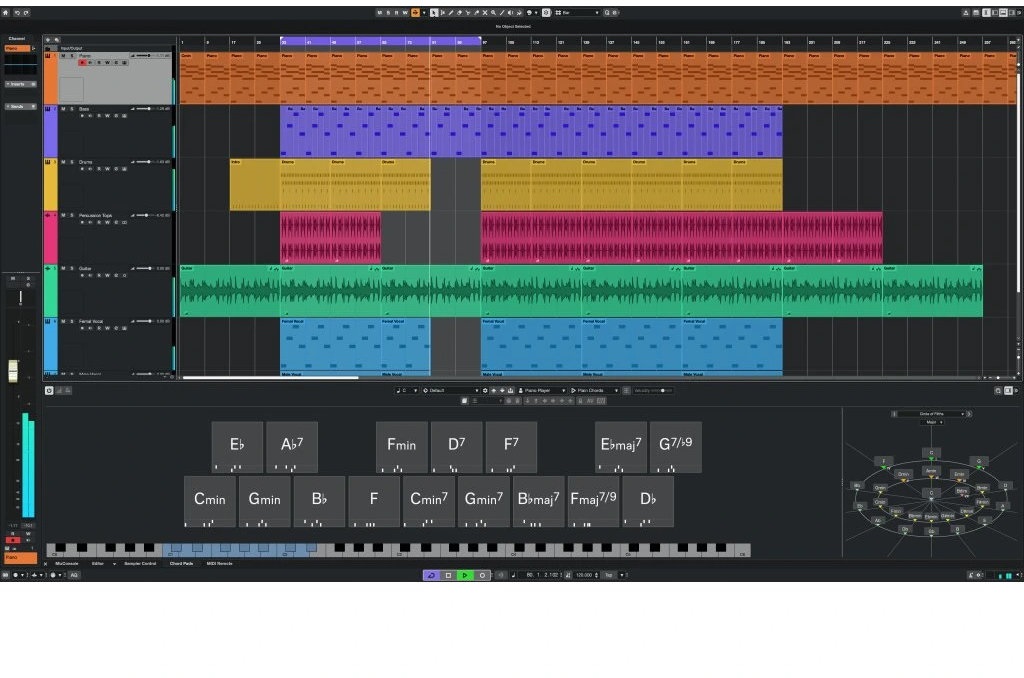This screenshot has height=678, width=1024.
Task: Expand the Inserts section in Channel inspector
Action: (20, 84)
